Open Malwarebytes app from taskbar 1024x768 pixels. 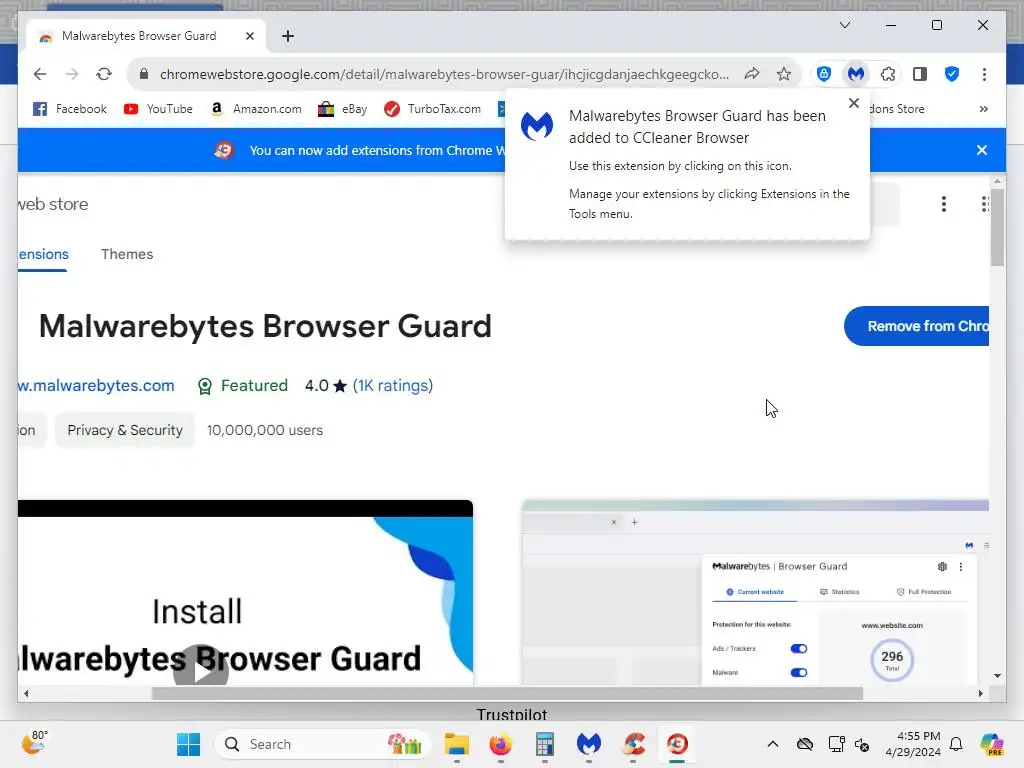(588, 744)
